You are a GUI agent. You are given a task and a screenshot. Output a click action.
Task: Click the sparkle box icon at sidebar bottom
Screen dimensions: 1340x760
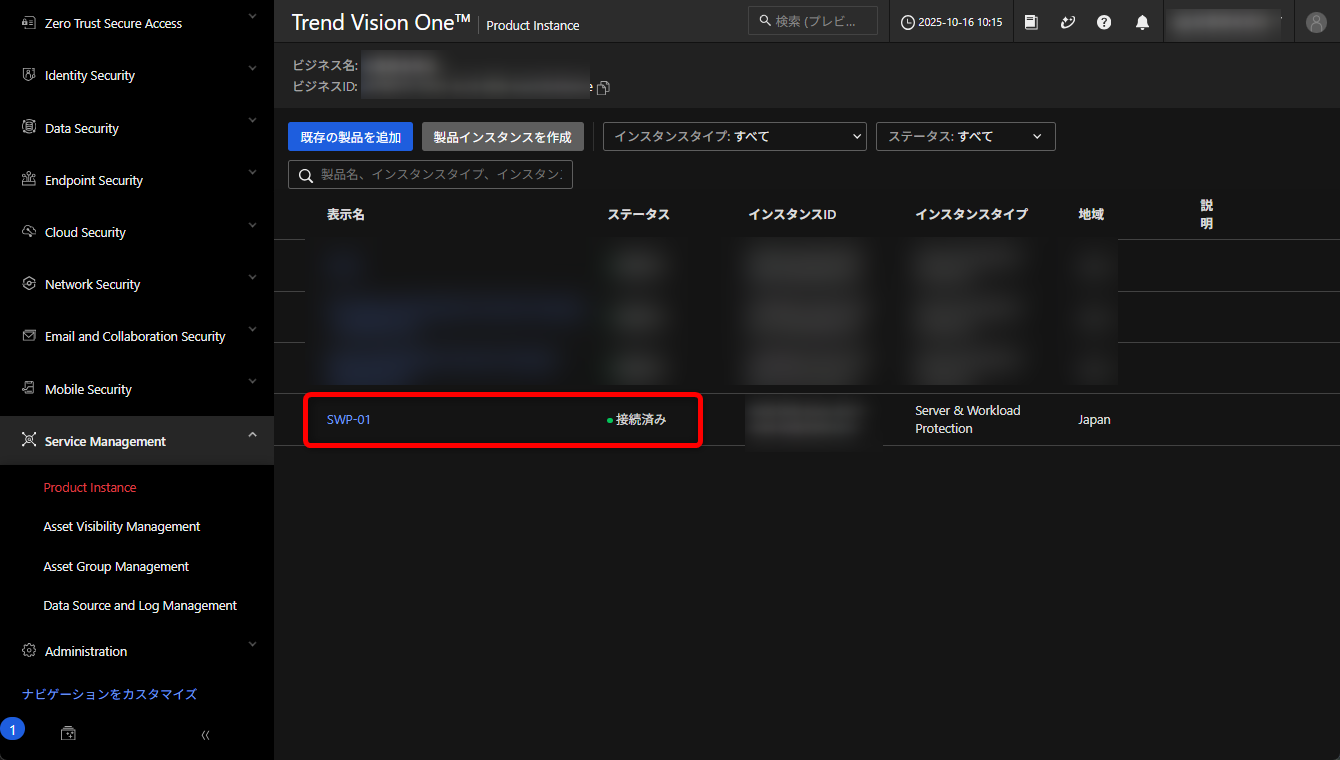coord(68,733)
